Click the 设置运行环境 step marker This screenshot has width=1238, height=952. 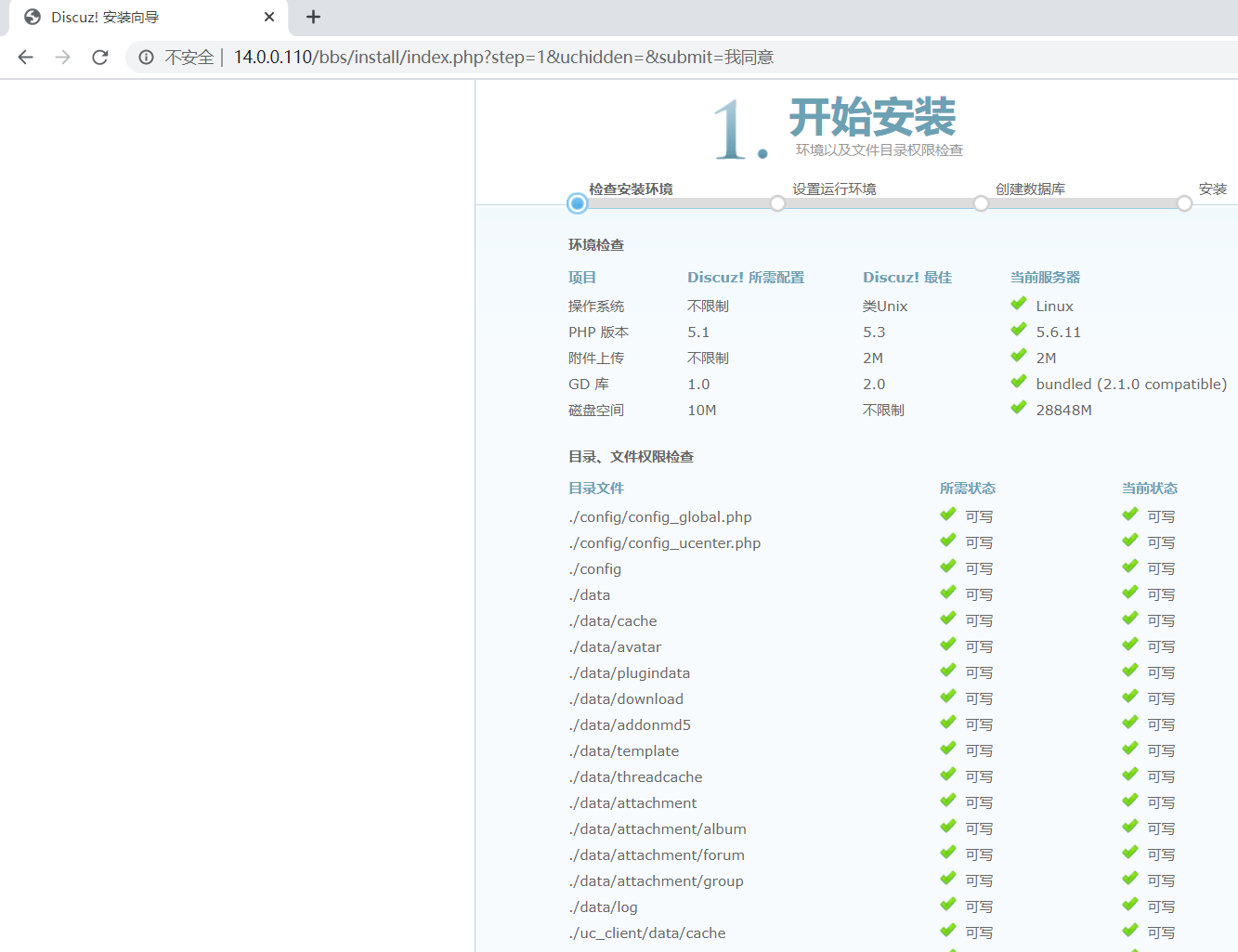[777, 203]
